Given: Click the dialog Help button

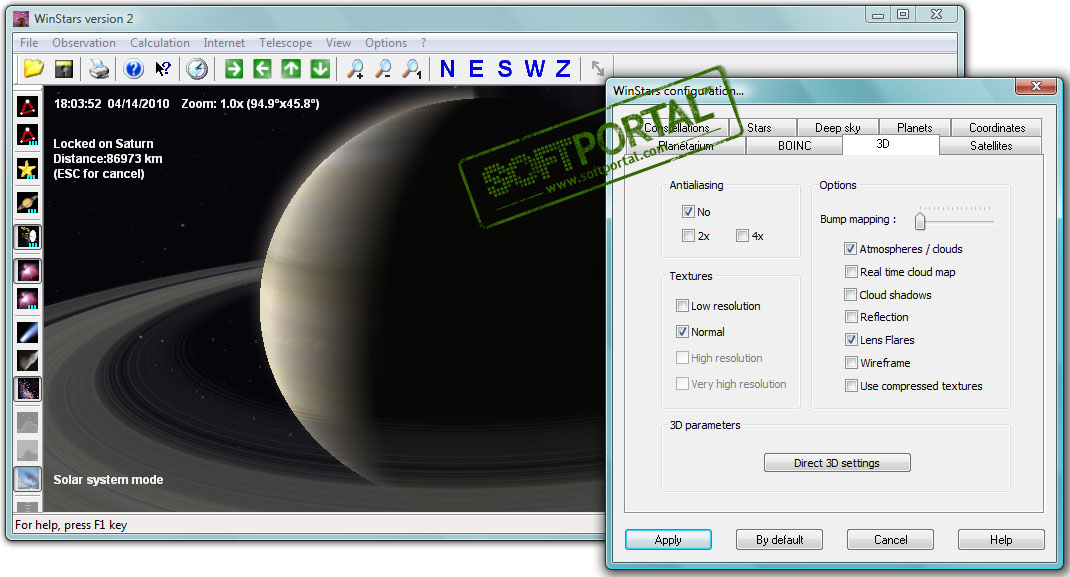Looking at the screenshot, I should coord(1001,539).
